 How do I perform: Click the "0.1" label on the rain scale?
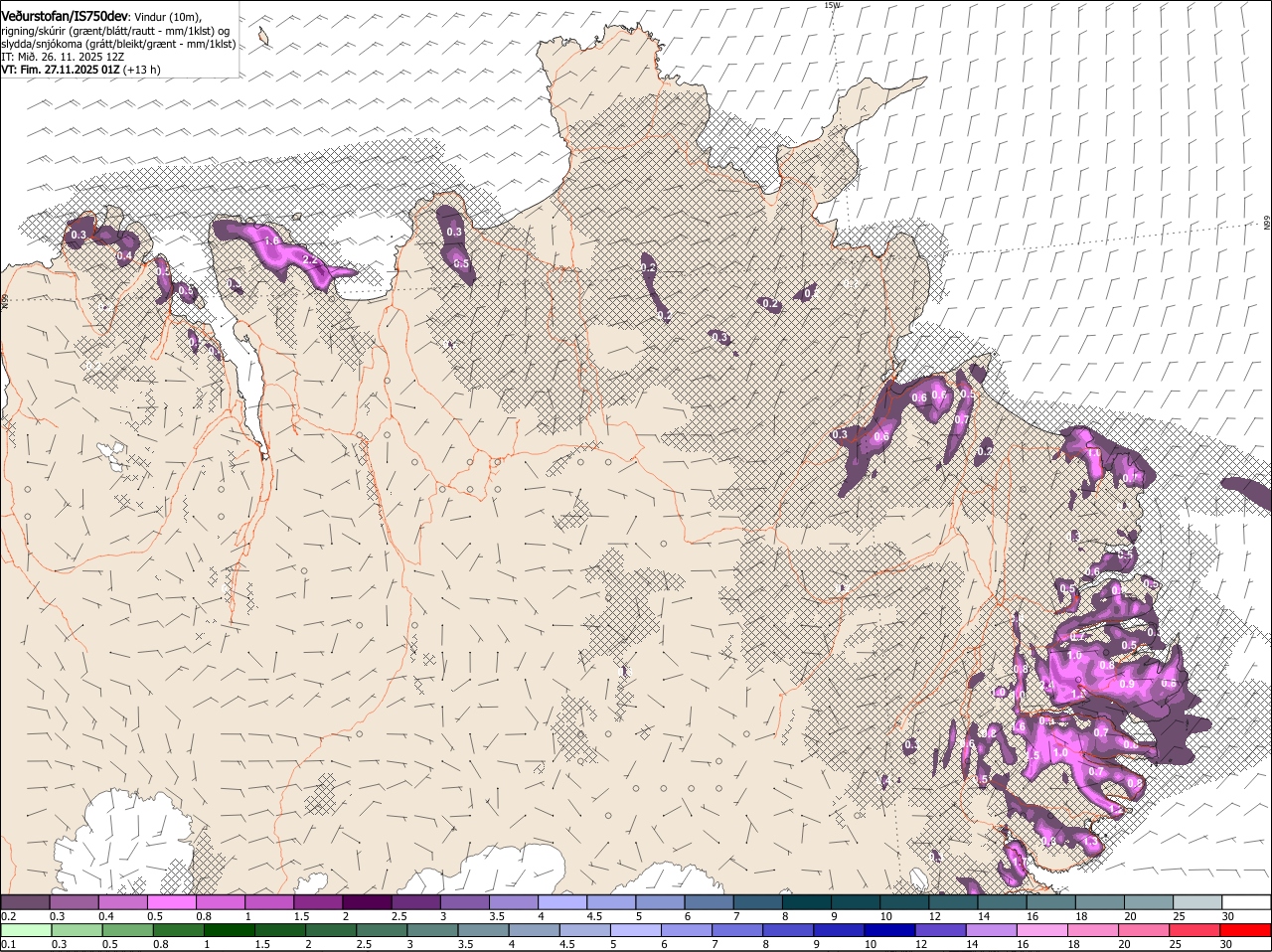point(9,944)
